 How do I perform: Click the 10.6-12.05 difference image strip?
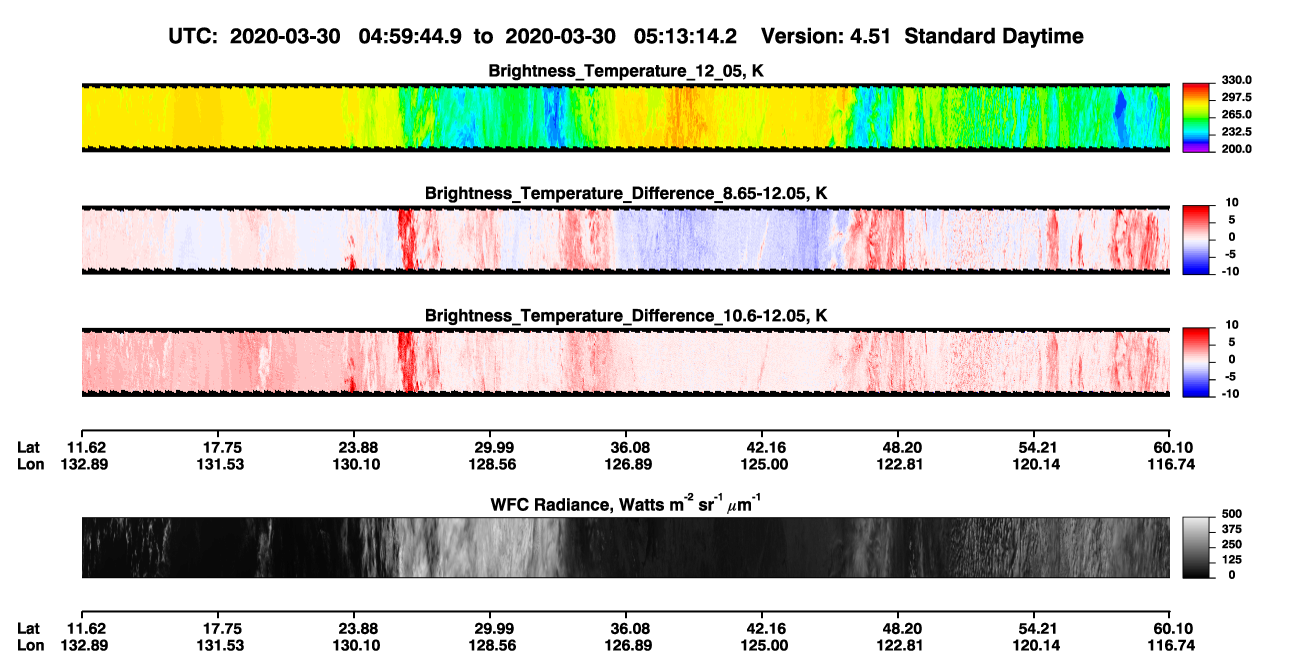(x=625, y=361)
